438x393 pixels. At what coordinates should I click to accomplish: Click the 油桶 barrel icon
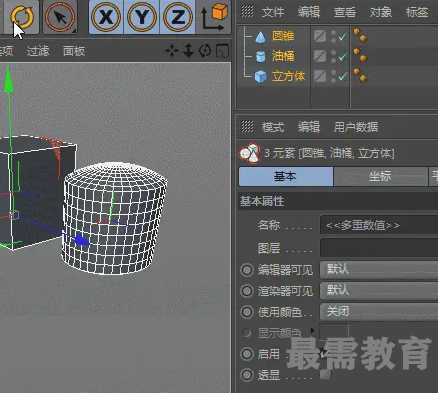[260, 56]
